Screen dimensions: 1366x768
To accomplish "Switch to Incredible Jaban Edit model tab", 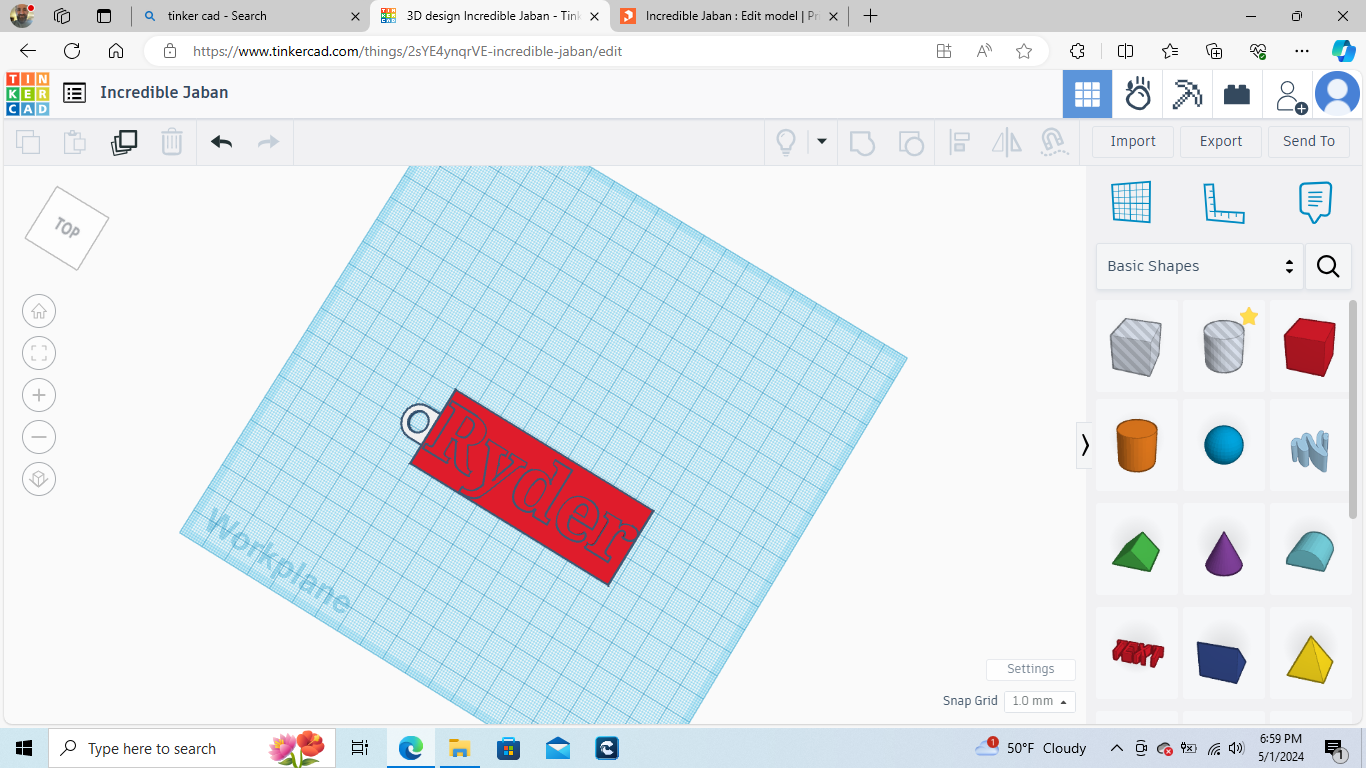I will coord(728,16).
